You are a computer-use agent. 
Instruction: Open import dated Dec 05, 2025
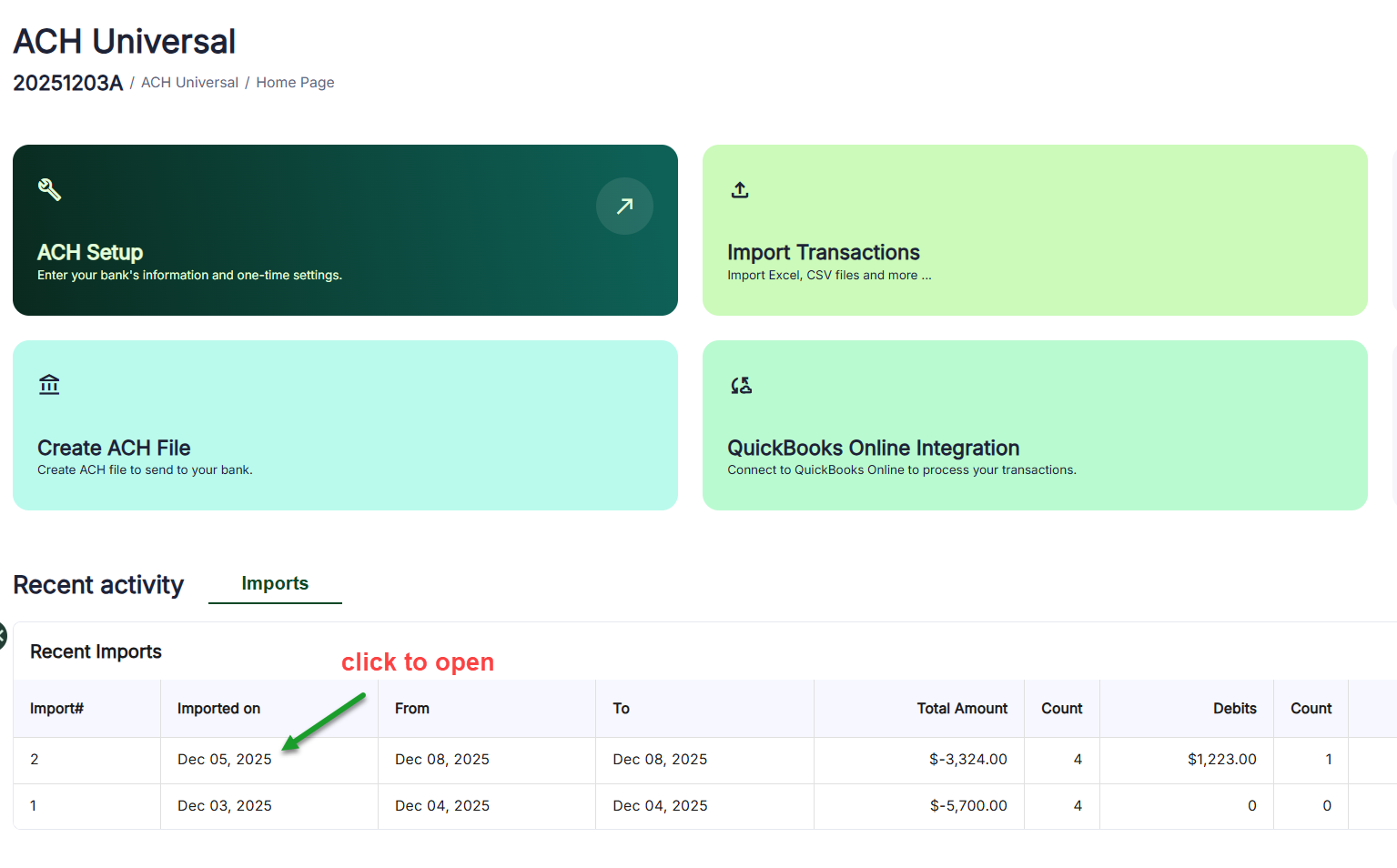pos(225,760)
